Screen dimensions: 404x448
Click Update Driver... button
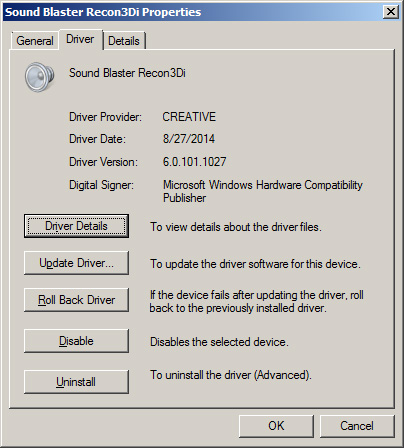tap(76, 263)
